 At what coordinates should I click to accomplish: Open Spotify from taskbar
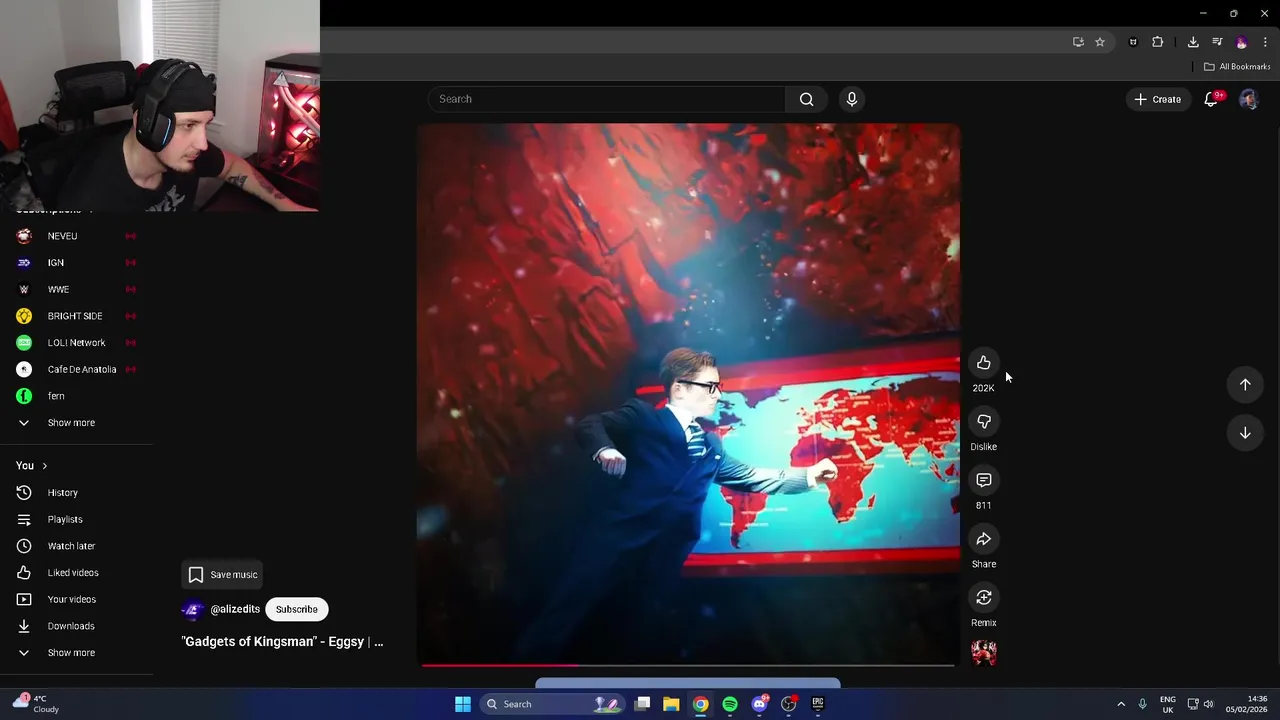click(730, 704)
